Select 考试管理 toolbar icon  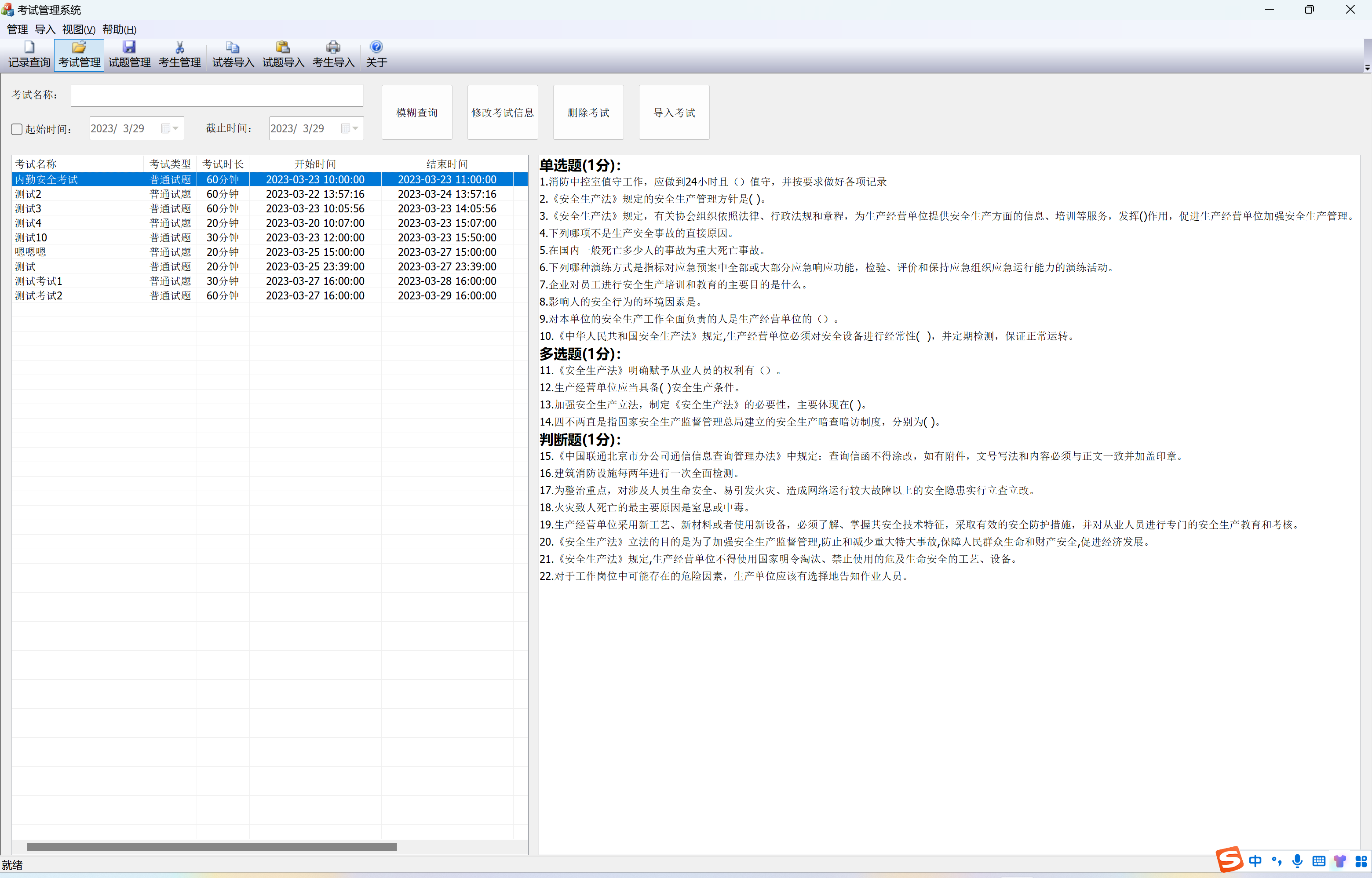(x=79, y=55)
